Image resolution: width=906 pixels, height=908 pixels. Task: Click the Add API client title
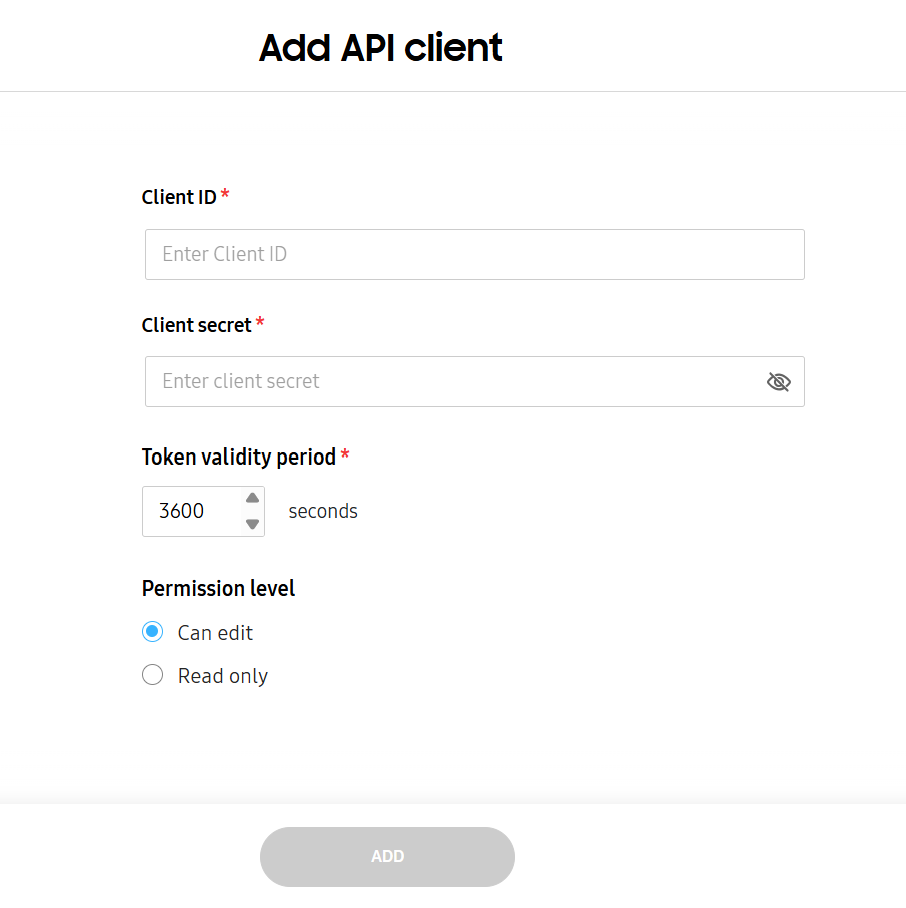[x=380, y=47]
